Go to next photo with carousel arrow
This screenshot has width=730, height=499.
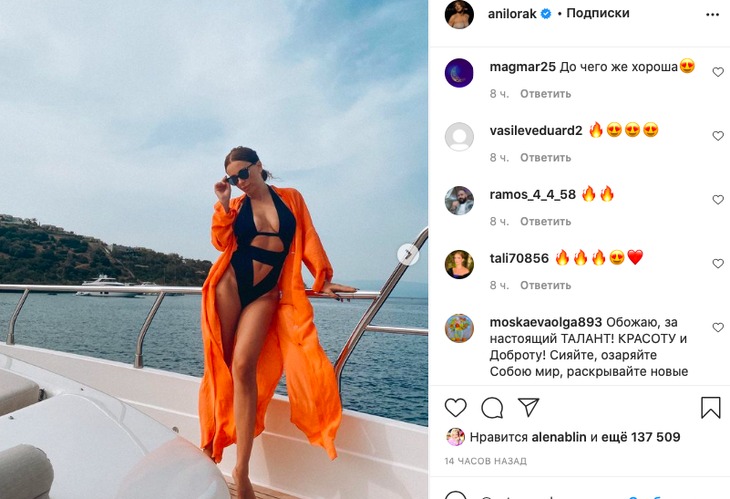(408, 255)
